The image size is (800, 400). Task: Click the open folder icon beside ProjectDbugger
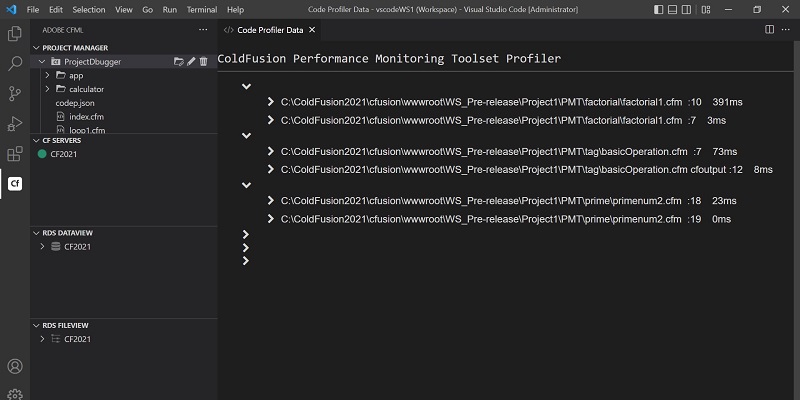pos(178,62)
